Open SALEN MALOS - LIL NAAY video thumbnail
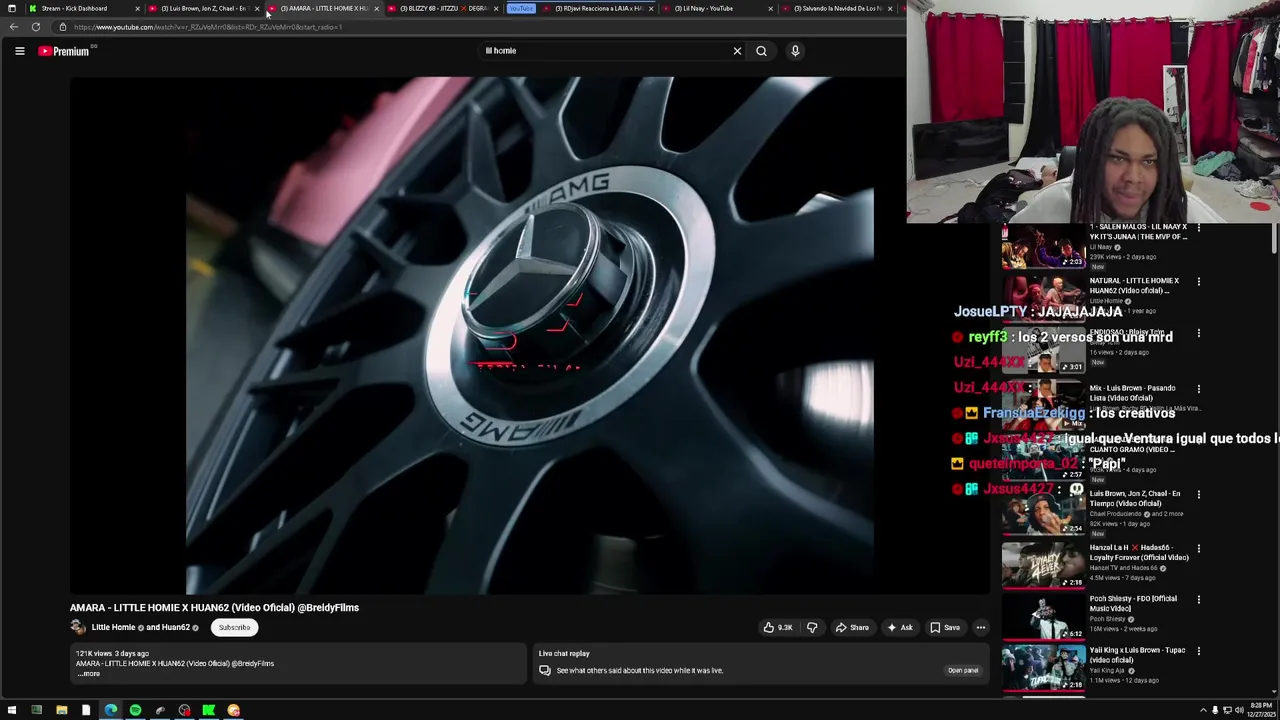The width and height of the screenshot is (1280, 720). coord(1043,247)
